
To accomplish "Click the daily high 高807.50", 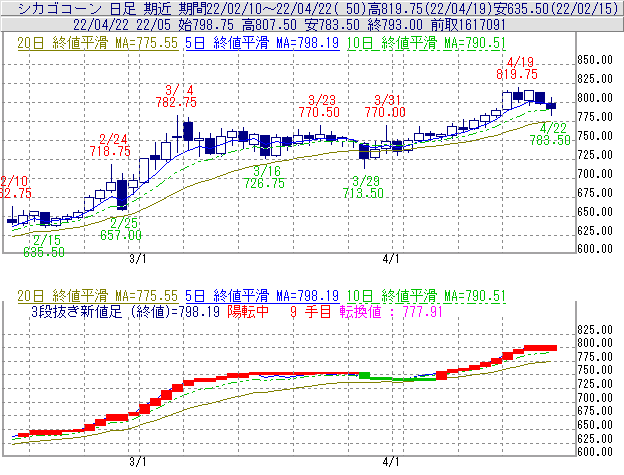I will (269, 25).
